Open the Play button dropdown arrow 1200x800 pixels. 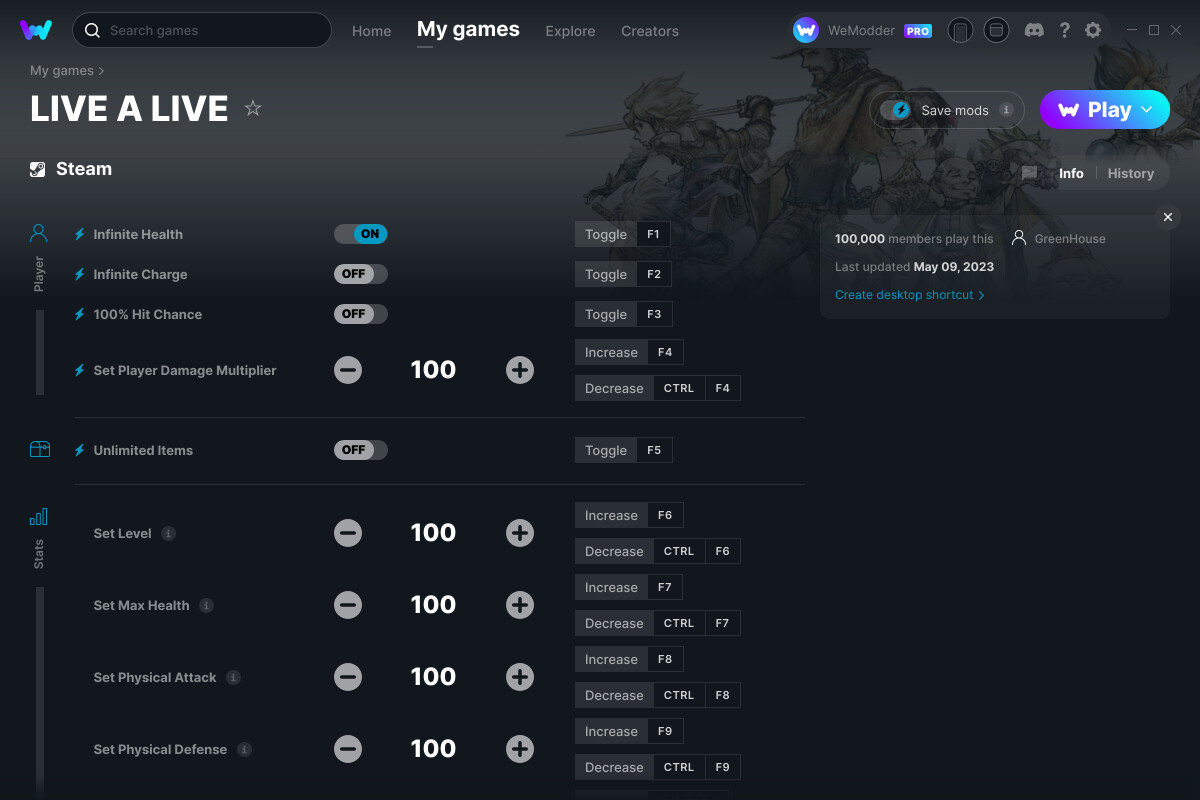coord(1147,110)
